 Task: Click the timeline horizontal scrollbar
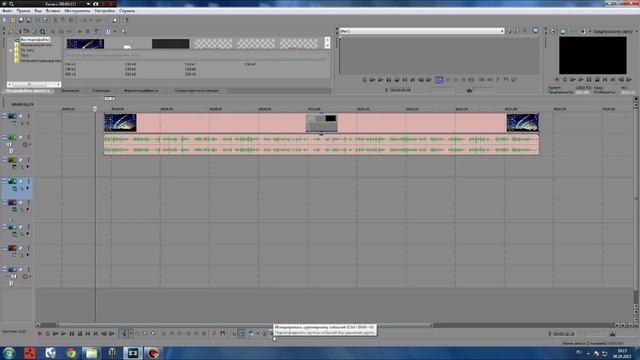(244, 325)
